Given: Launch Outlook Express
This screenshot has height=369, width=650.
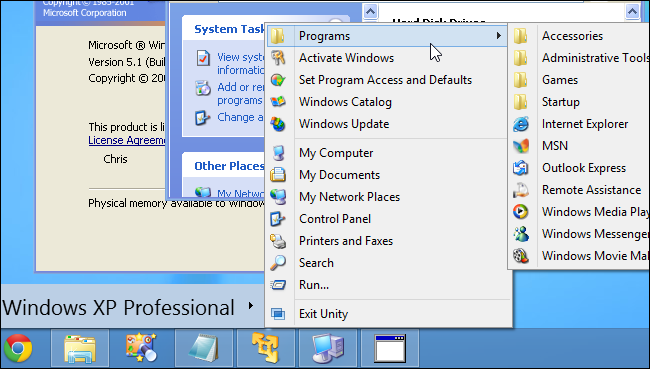Looking at the screenshot, I should [584, 168].
